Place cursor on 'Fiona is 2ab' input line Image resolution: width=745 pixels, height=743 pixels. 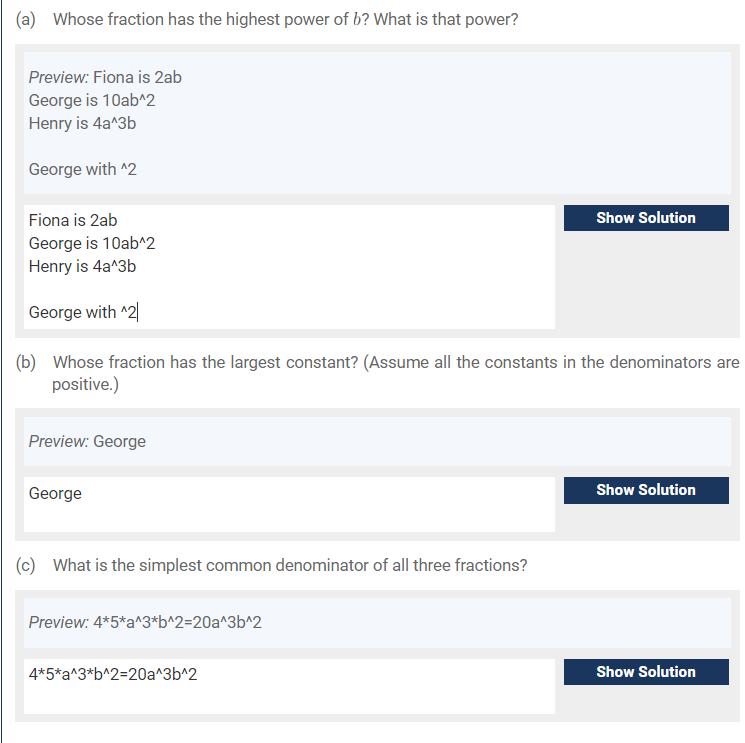[x=73, y=220]
